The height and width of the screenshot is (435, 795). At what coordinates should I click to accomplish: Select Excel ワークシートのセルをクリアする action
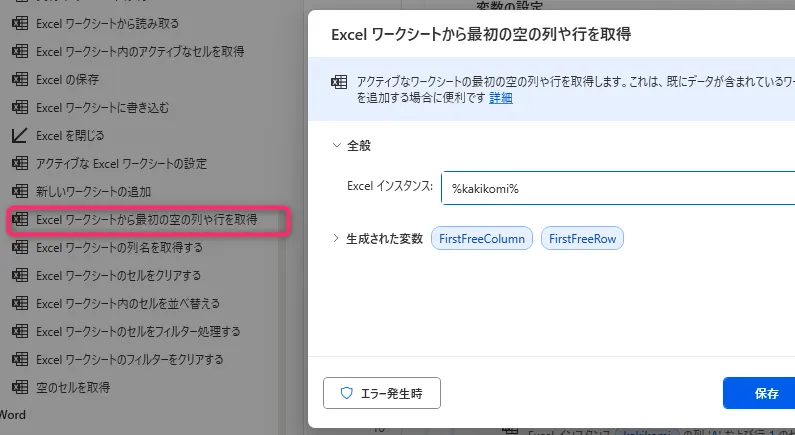click(119, 275)
